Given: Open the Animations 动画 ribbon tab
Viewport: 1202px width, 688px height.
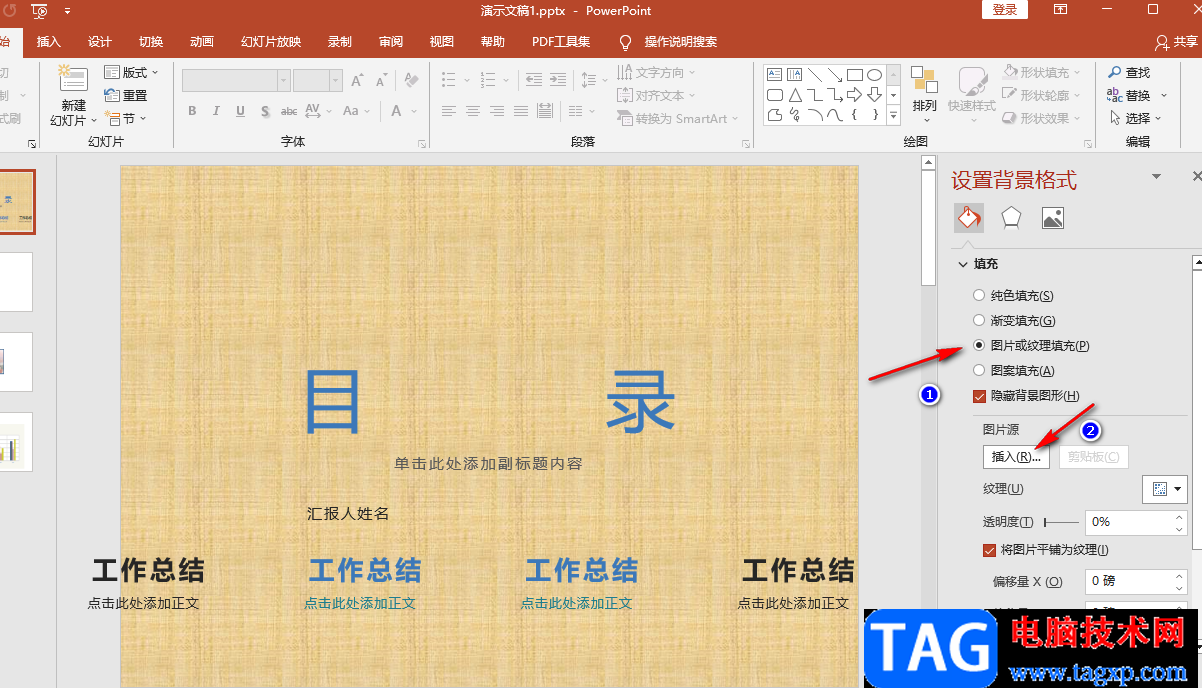Looking at the screenshot, I should click(x=202, y=42).
